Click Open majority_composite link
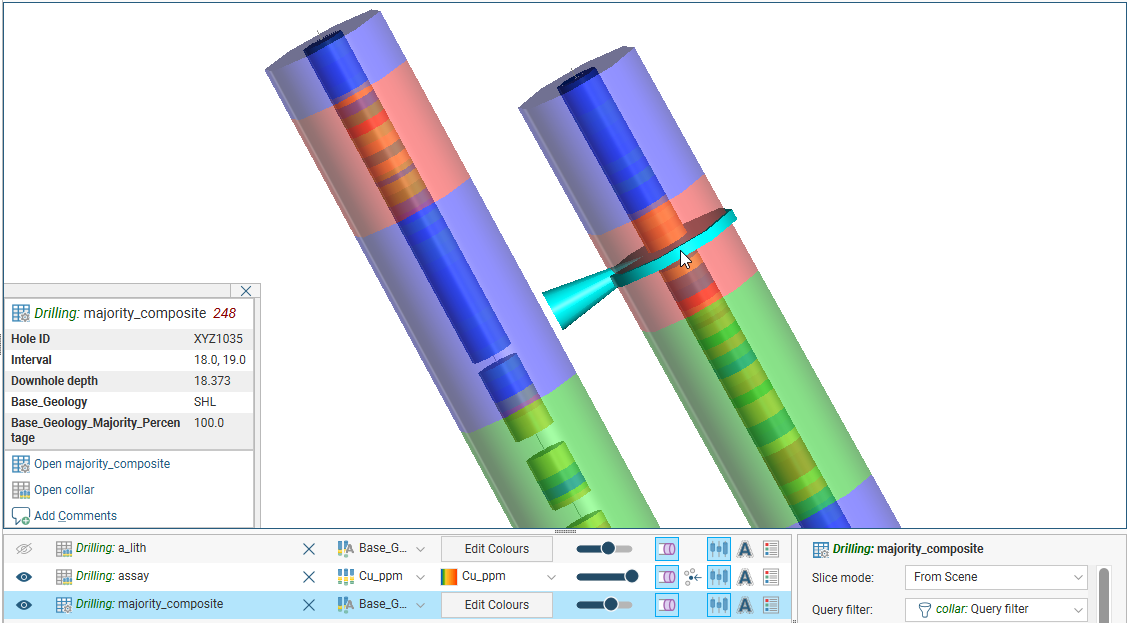This screenshot has height=623, width=1127. (102, 464)
